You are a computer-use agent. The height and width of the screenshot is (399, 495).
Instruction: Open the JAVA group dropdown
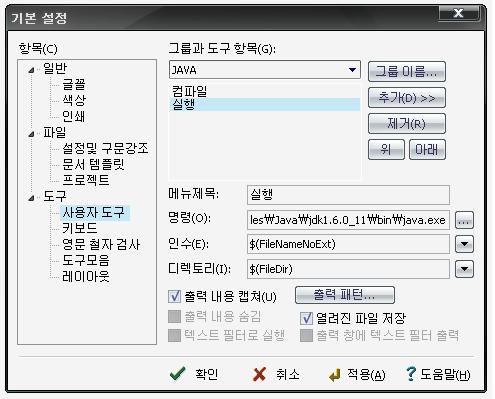[x=352, y=70]
